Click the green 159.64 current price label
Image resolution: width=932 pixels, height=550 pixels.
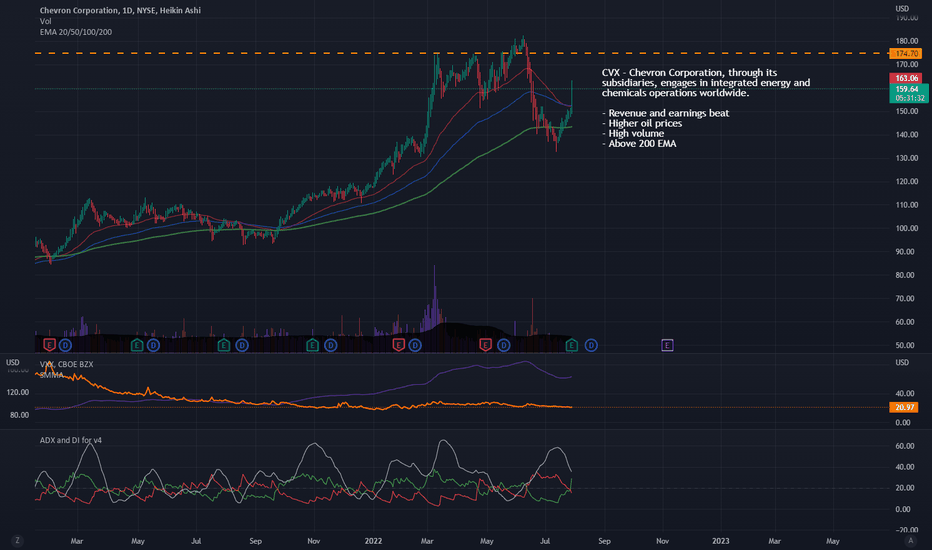[x=908, y=89]
